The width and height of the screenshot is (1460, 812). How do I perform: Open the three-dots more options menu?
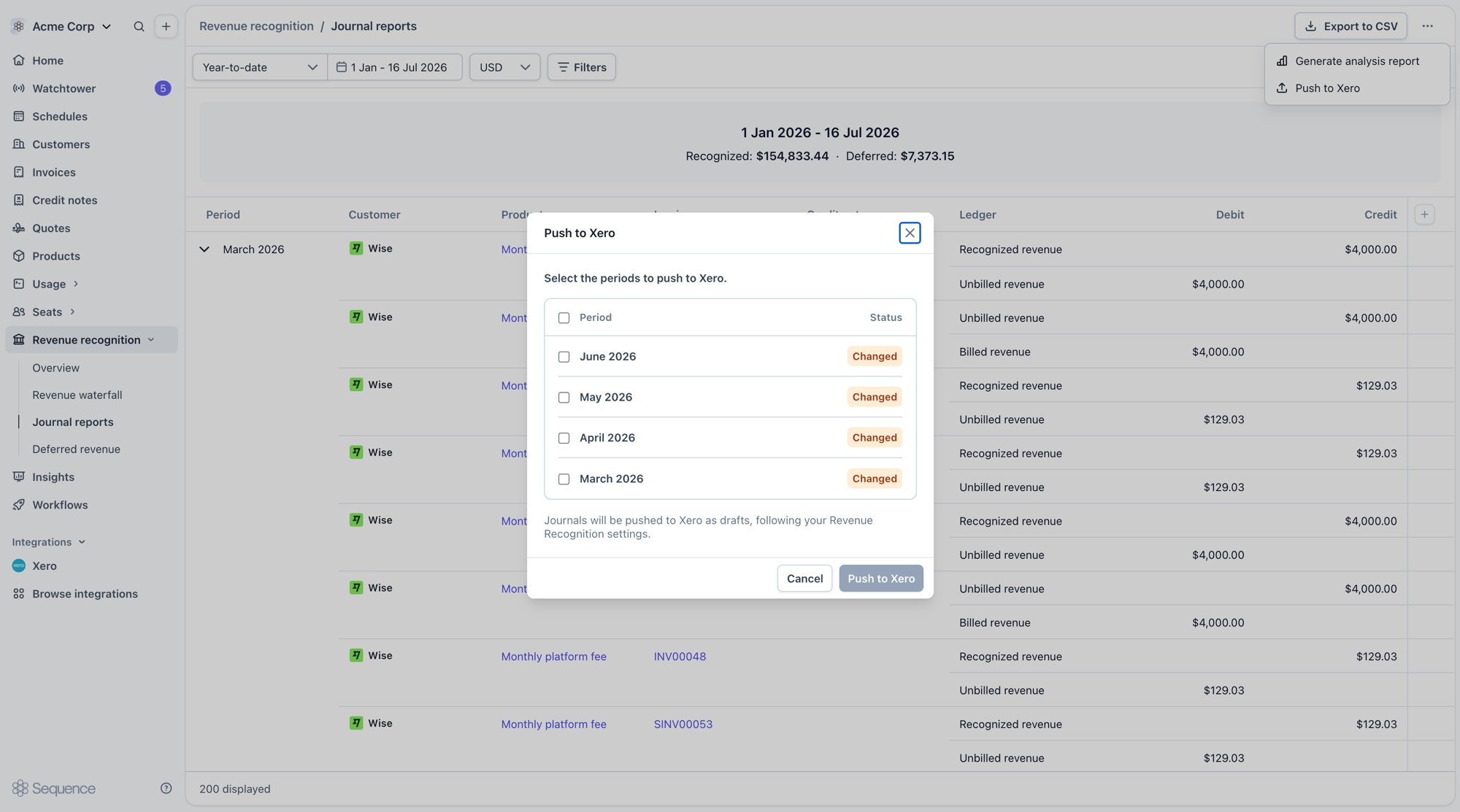pos(1427,26)
